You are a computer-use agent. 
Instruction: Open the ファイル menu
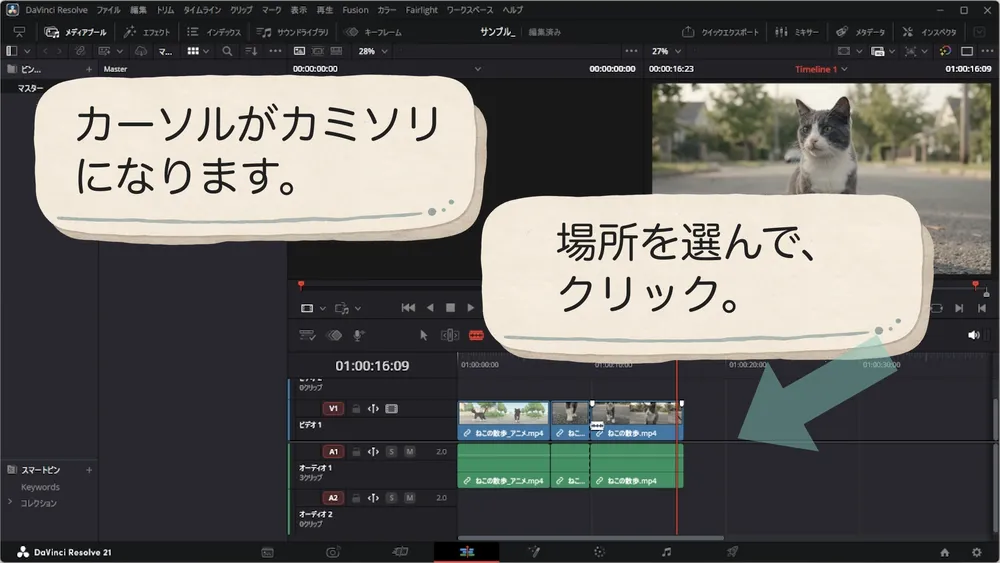pos(108,10)
